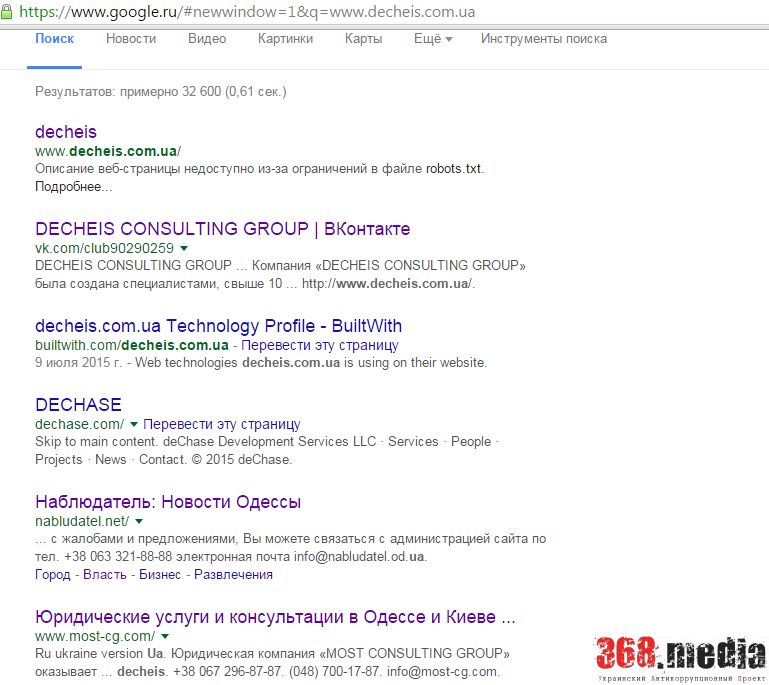Switch to the Видео tab

(207, 39)
